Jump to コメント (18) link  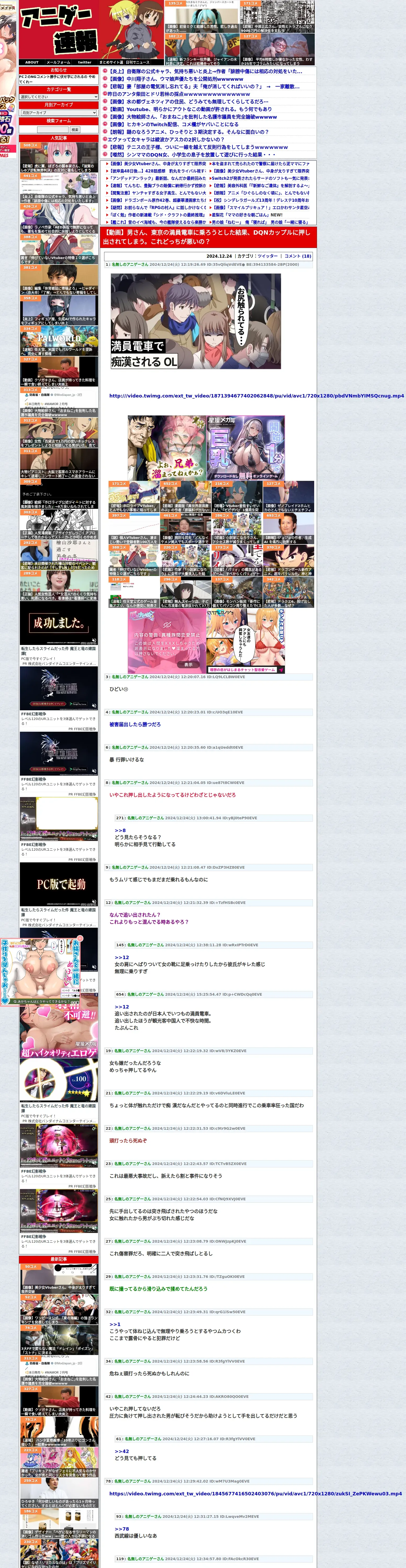[298, 256]
